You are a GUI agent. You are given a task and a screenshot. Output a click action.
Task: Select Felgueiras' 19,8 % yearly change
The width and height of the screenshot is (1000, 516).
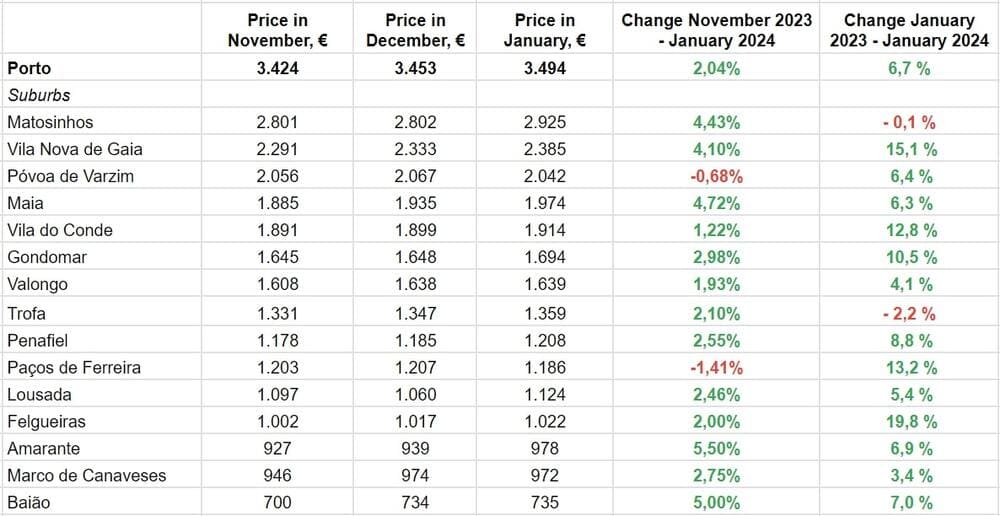[x=908, y=421]
